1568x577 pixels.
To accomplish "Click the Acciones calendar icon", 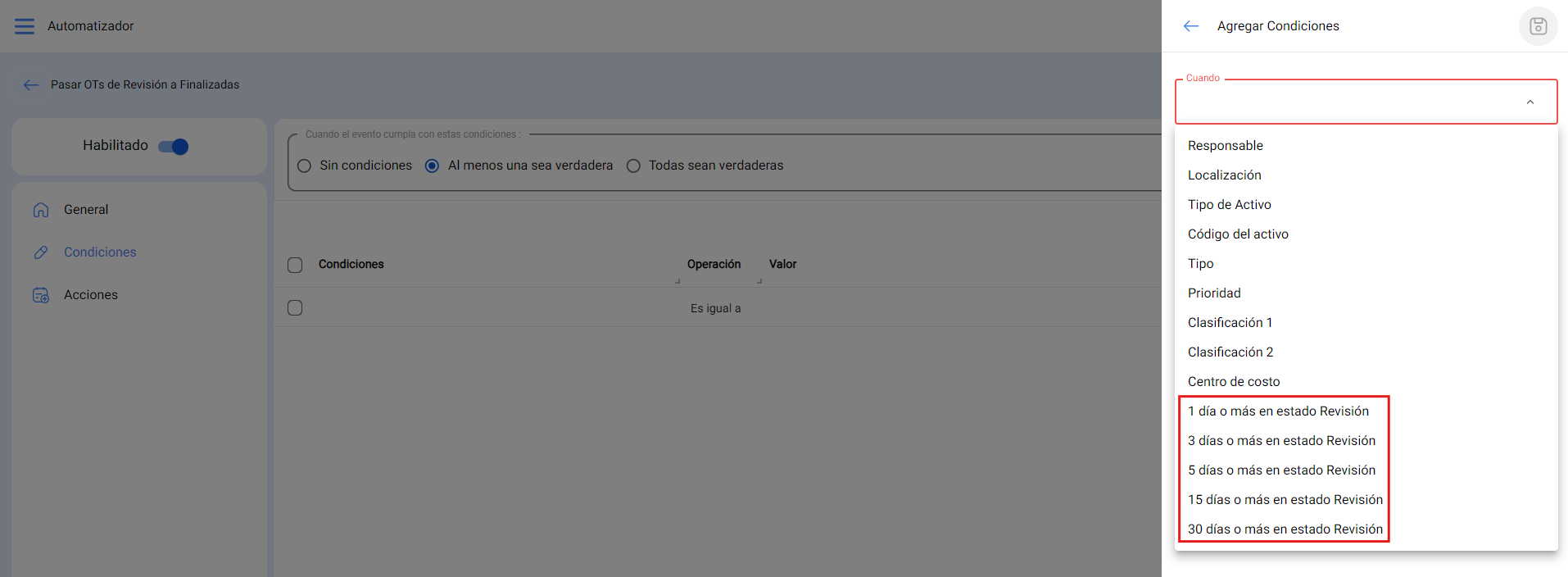I will (41, 295).
